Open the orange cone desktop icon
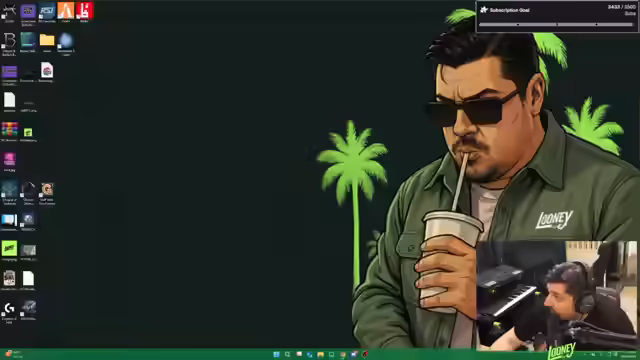Image resolution: width=640 pixels, height=360 pixels. pos(66,11)
